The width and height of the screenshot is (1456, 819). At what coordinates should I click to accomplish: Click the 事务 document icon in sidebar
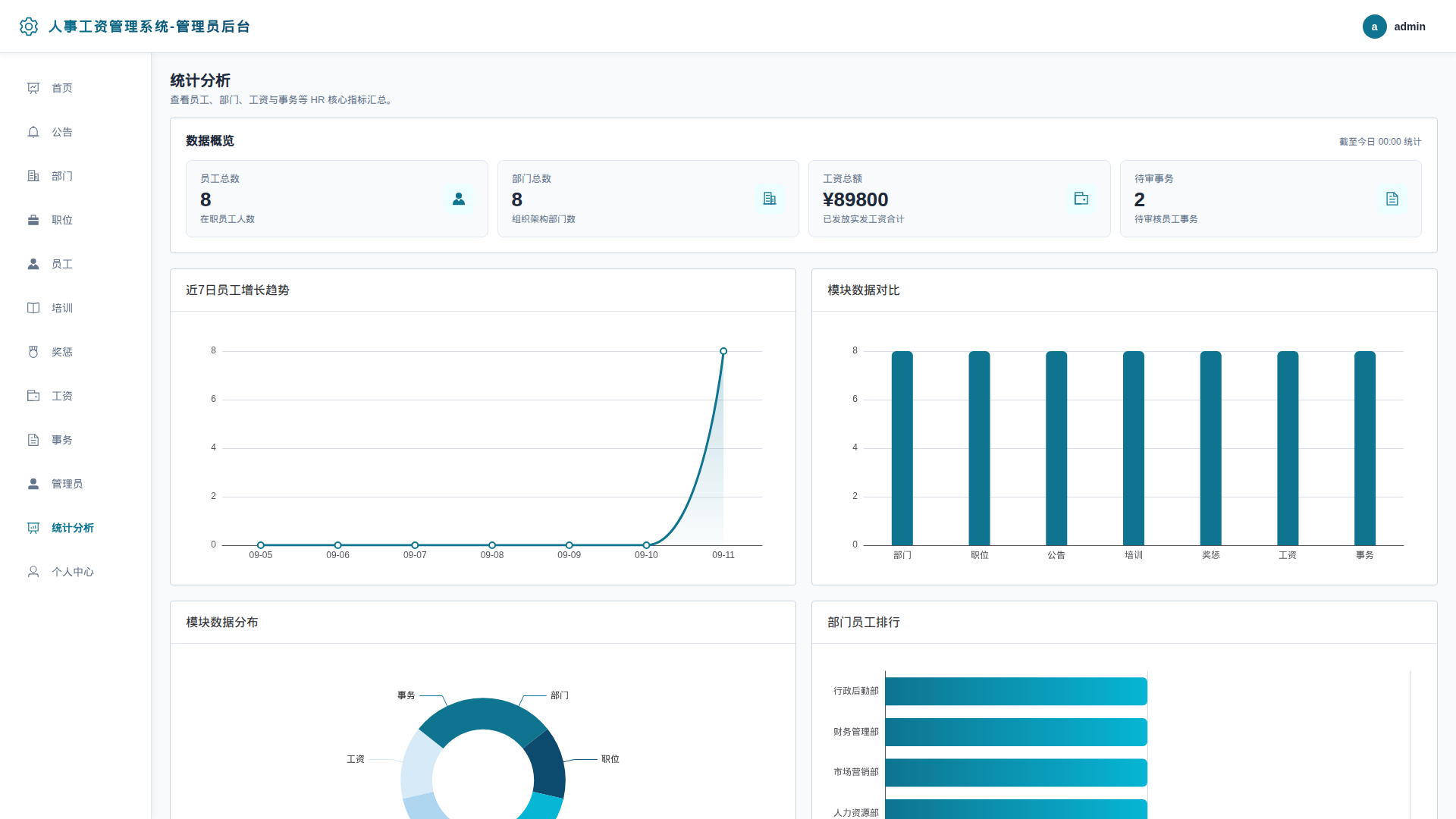click(33, 440)
